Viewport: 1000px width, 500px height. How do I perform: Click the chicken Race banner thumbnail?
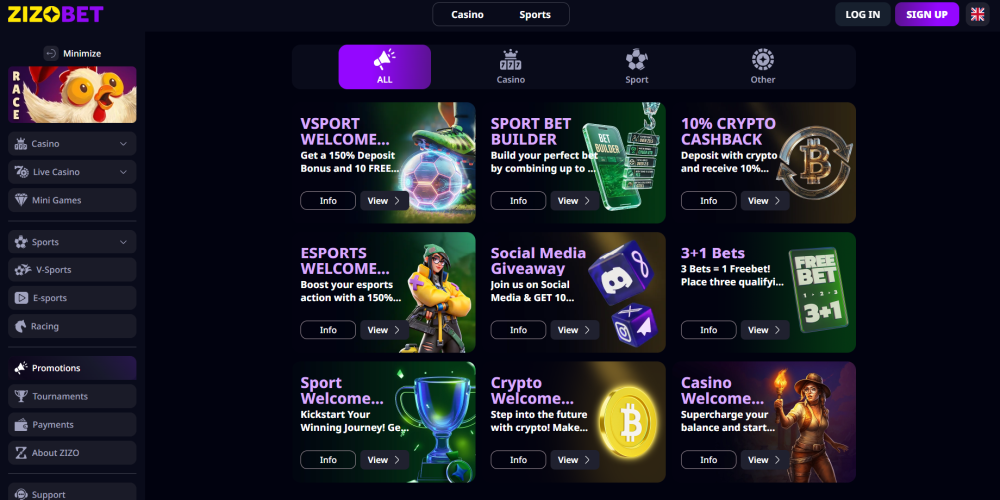point(72,94)
